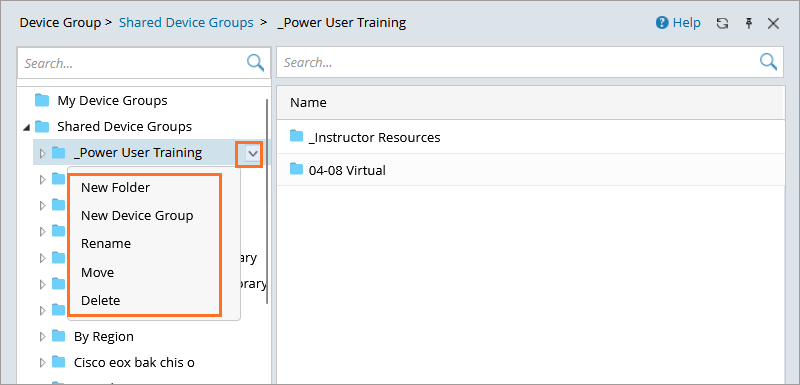Click the My Device Groups folder icon
800x385 pixels.
click(42, 100)
